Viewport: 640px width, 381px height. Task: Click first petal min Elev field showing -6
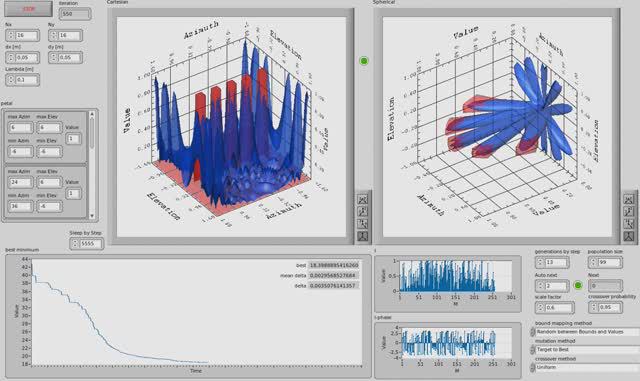(x=49, y=152)
